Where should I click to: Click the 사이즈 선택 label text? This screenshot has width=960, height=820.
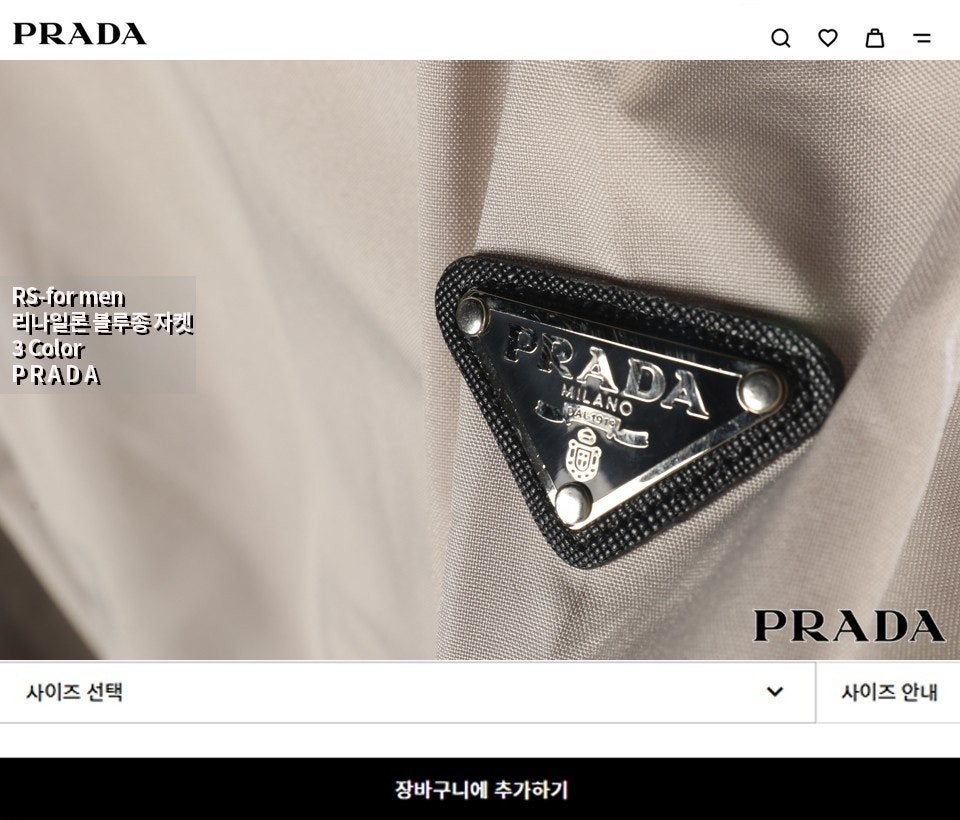pos(75,692)
